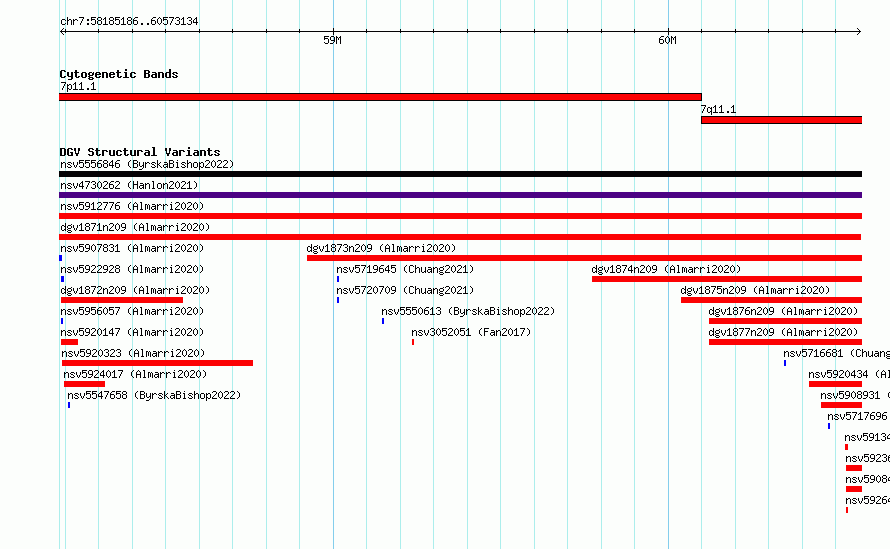Image resolution: width=890 pixels, height=549 pixels.
Task: Open the nsv5908931 variant label
Action: point(855,396)
